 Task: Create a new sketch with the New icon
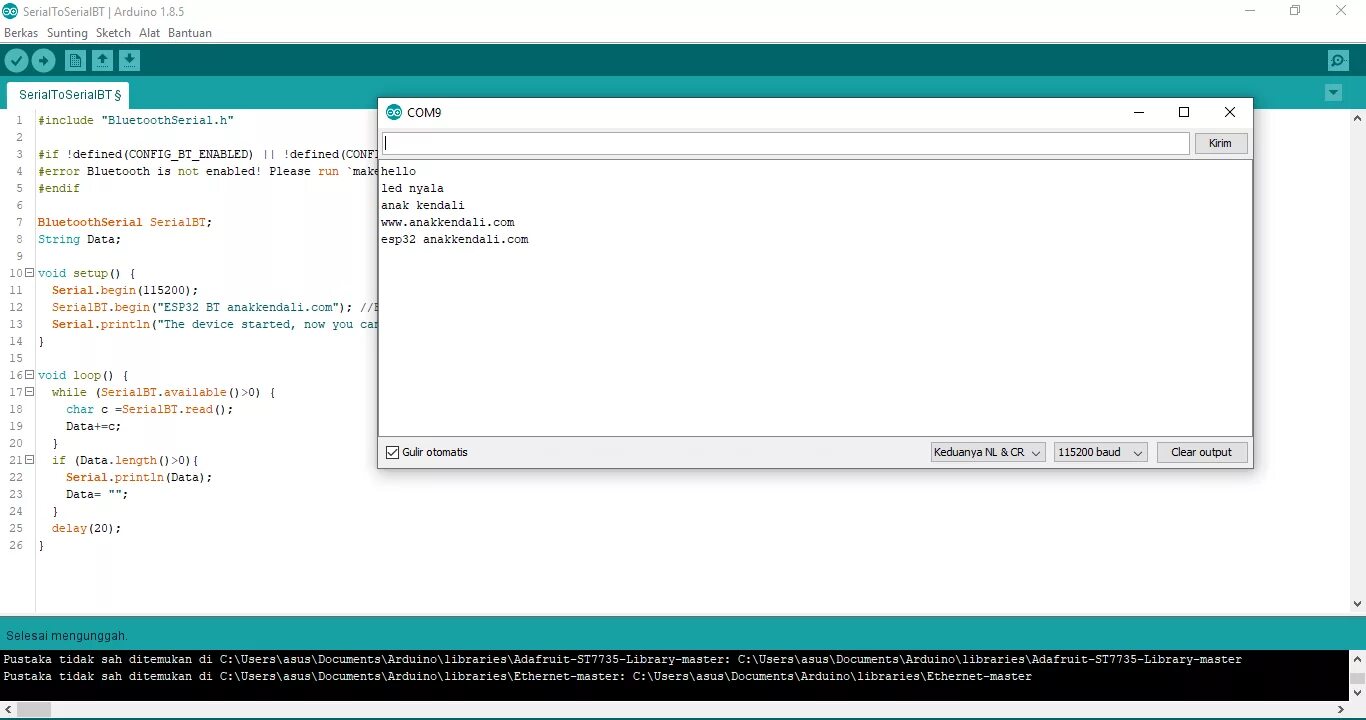[75, 61]
